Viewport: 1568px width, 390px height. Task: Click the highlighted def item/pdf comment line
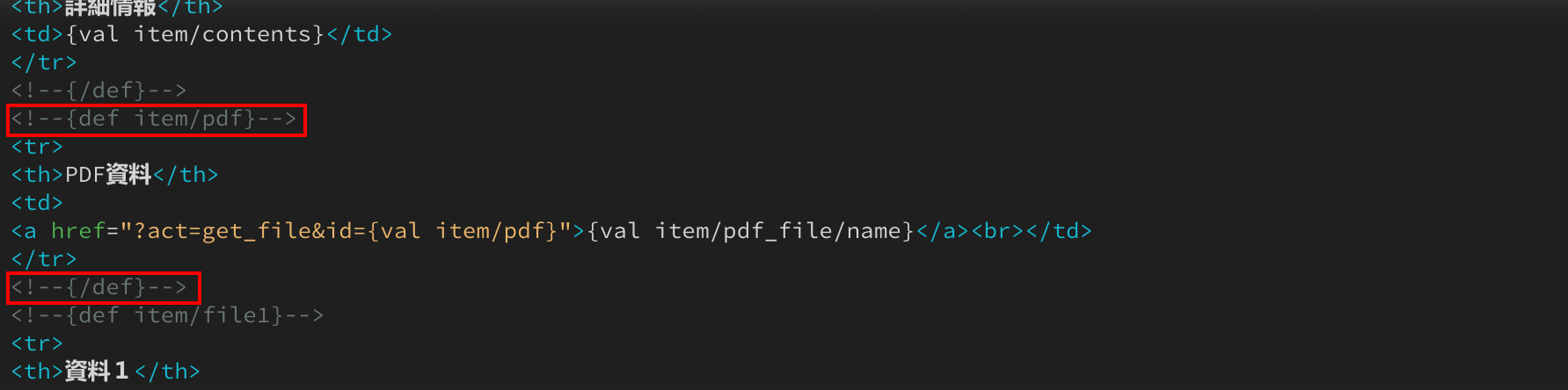pyautogui.click(x=155, y=119)
